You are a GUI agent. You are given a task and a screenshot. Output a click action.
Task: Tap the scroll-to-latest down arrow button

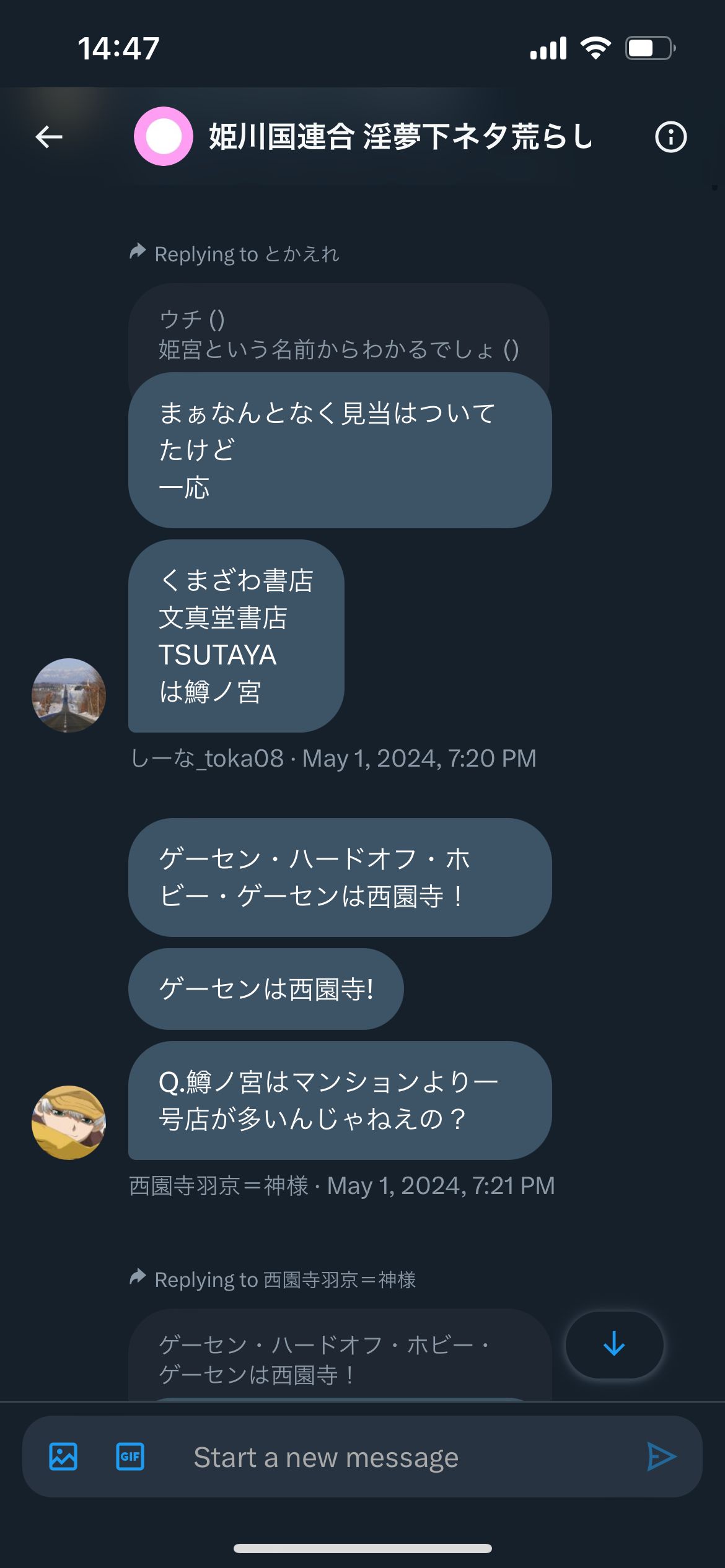point(614,1344)
